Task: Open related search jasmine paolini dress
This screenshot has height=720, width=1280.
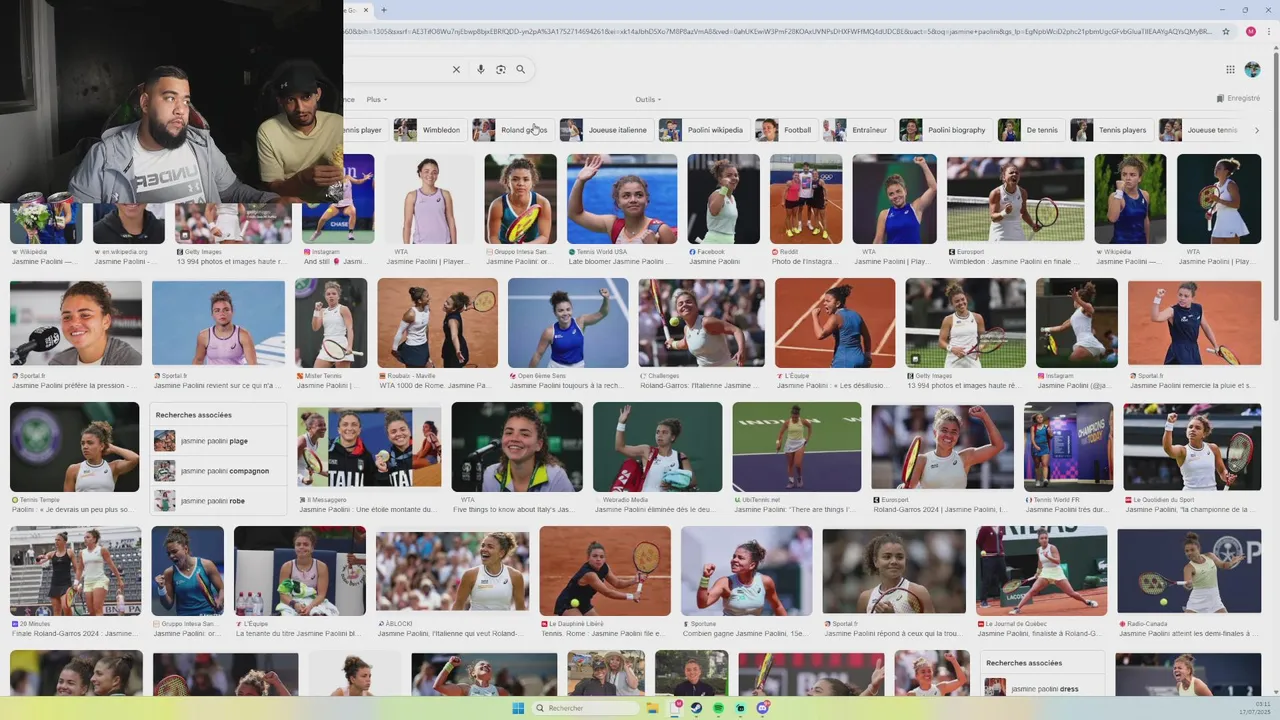Action: tap(1044, 688)
